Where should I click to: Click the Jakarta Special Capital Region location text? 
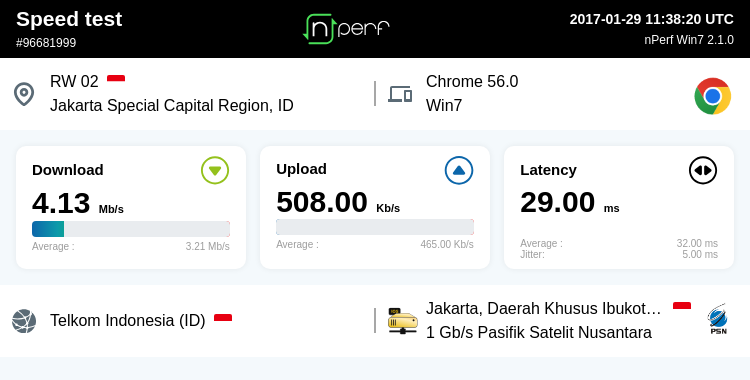pyautogui.click(x=172, y=105)
